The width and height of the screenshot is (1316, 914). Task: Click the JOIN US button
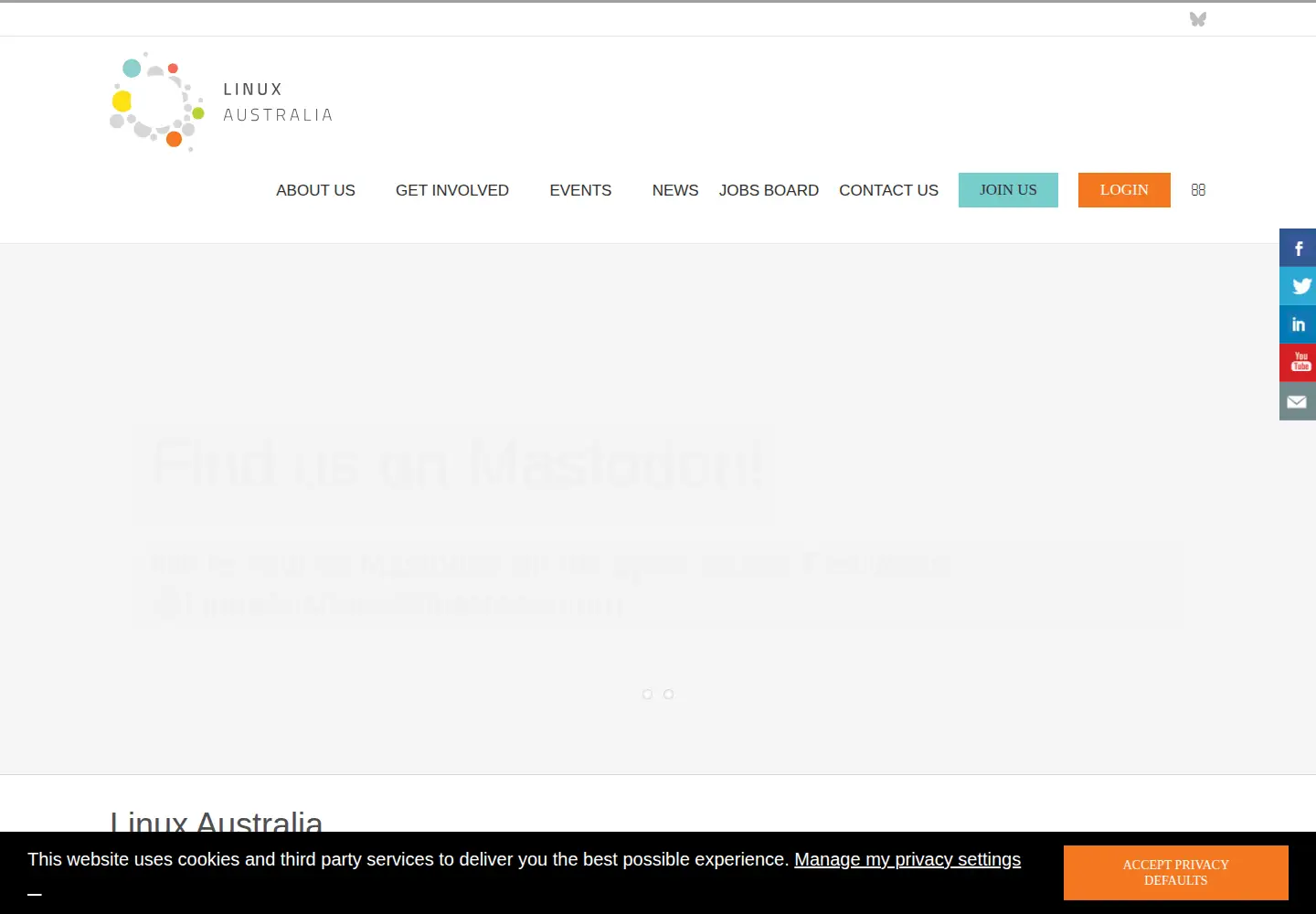(x=1008, y=190)
